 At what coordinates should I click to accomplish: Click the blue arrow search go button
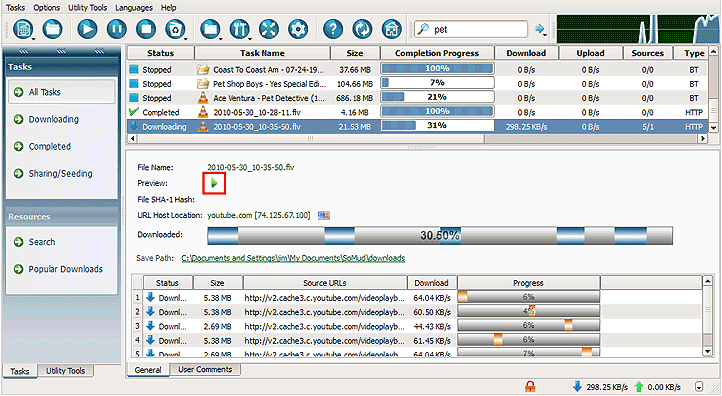[x=539, y=29]
